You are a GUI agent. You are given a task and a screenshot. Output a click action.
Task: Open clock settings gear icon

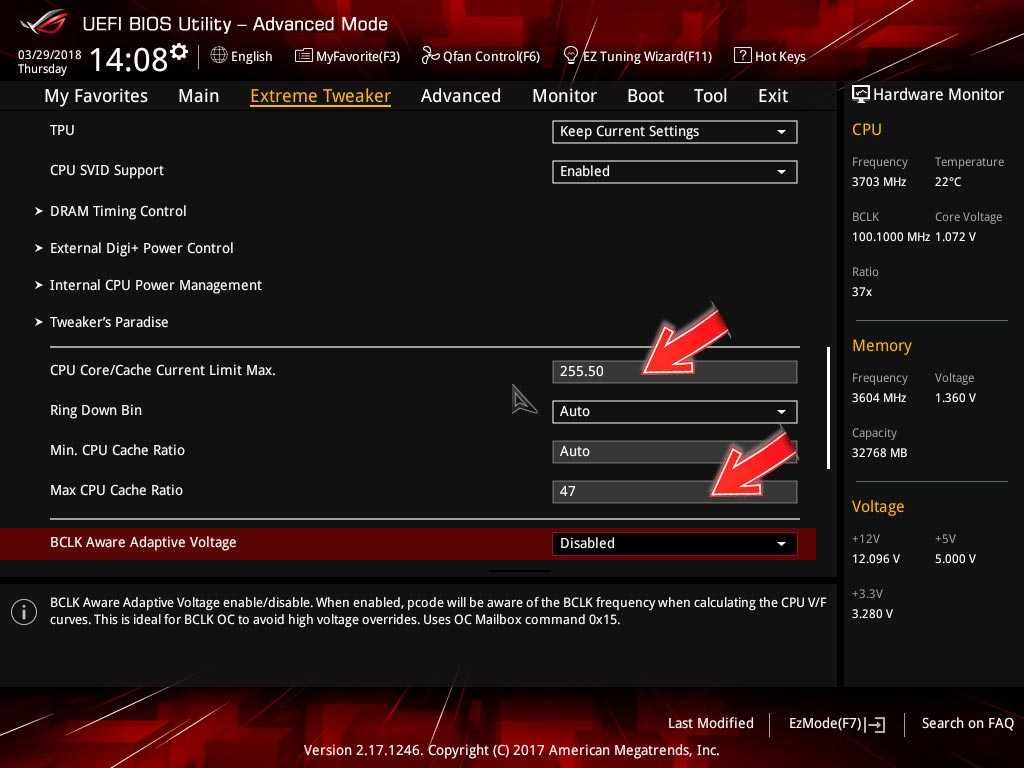pyautogui.click(x=179, y=52)
